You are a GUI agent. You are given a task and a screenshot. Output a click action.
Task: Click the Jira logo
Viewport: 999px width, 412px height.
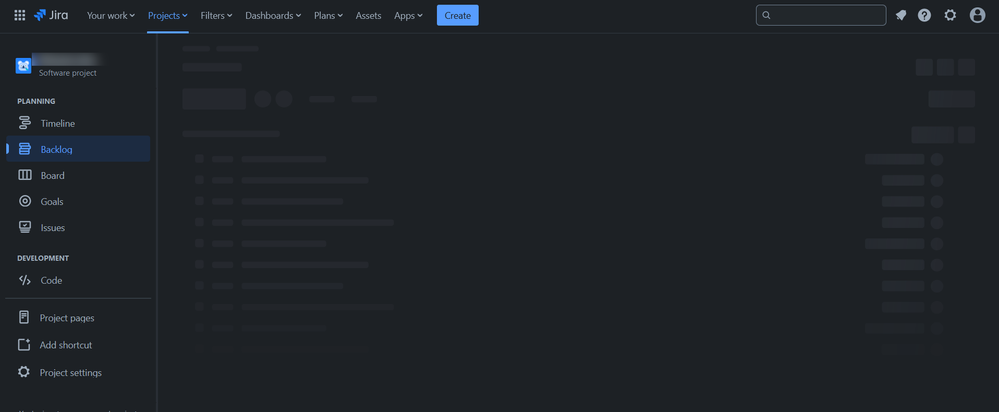click(51, 15)
